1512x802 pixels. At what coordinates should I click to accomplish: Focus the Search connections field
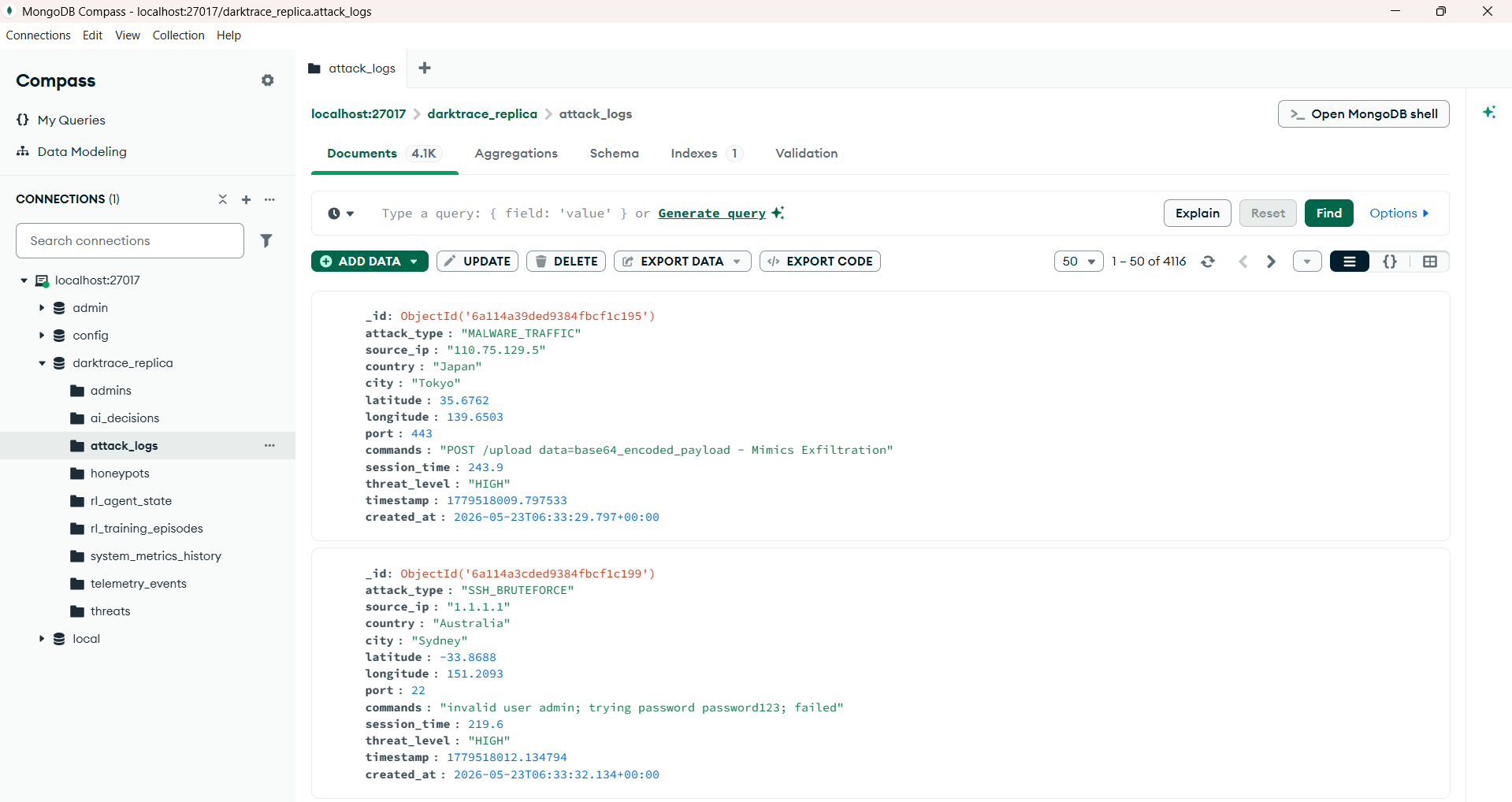(x=130, y=241)
